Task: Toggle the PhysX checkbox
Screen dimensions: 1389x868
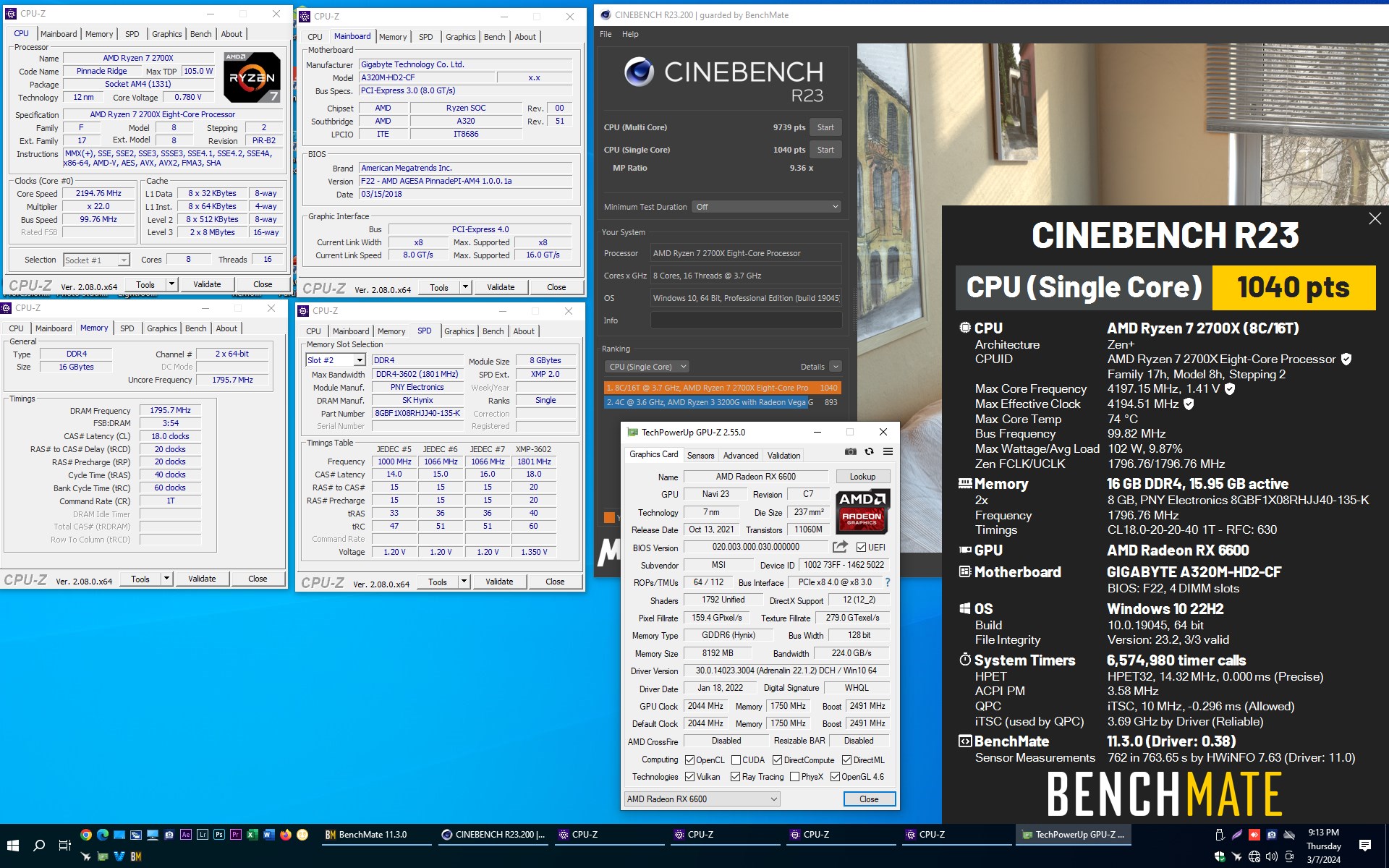Action: tap(794, 777)
